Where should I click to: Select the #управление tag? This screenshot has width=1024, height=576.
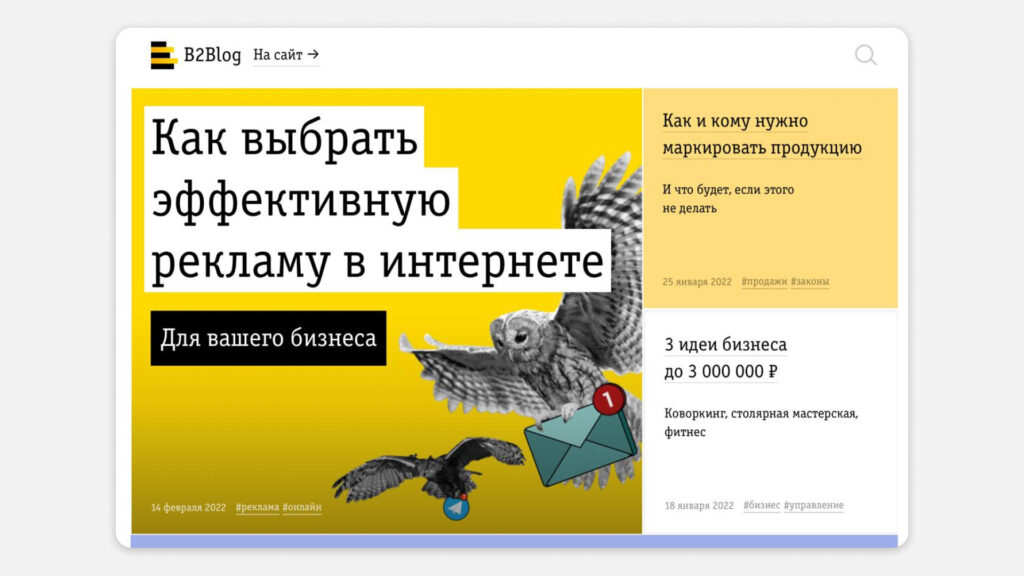point(814,505)
